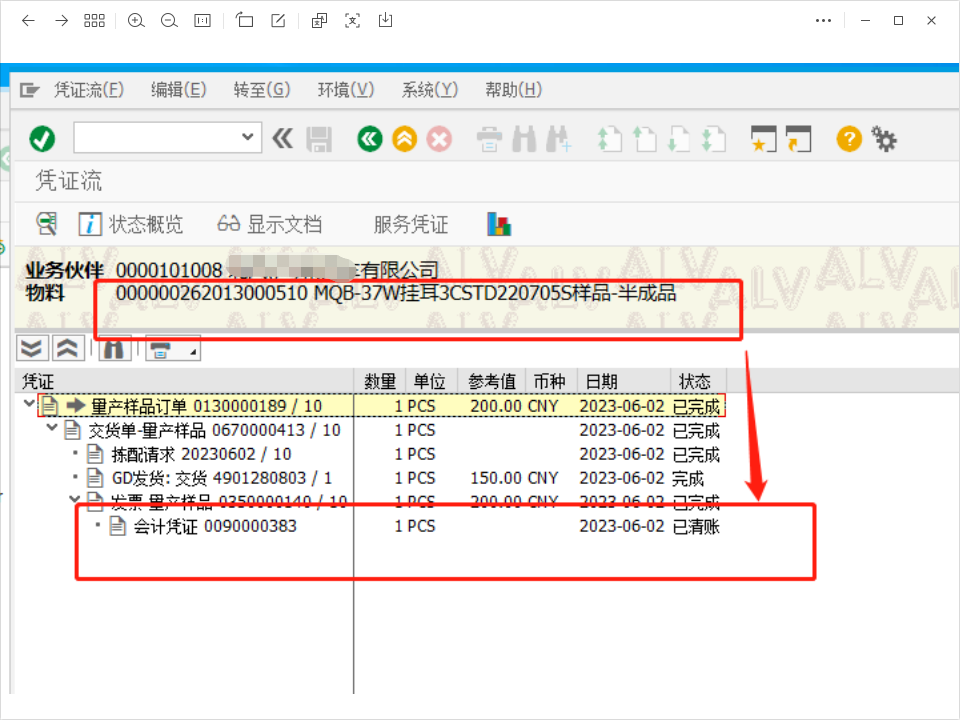Open the customize layout gear icon

pos(884,139)
